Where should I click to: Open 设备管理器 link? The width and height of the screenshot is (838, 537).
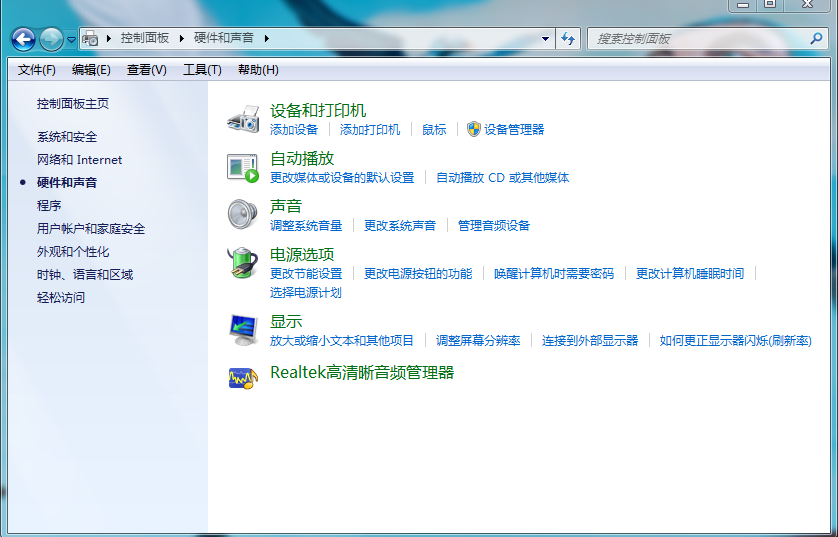pos(514,129)
